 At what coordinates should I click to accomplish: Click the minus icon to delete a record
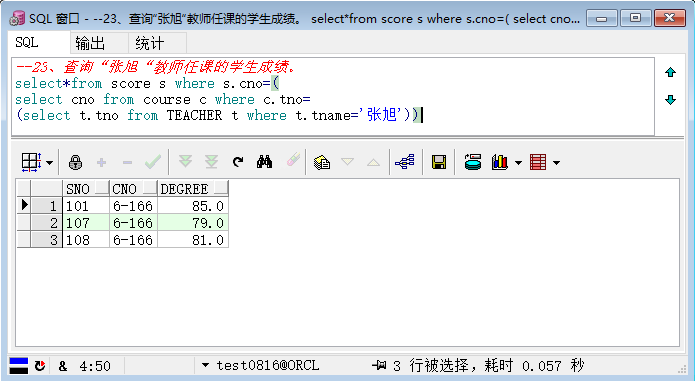[127, 163]
